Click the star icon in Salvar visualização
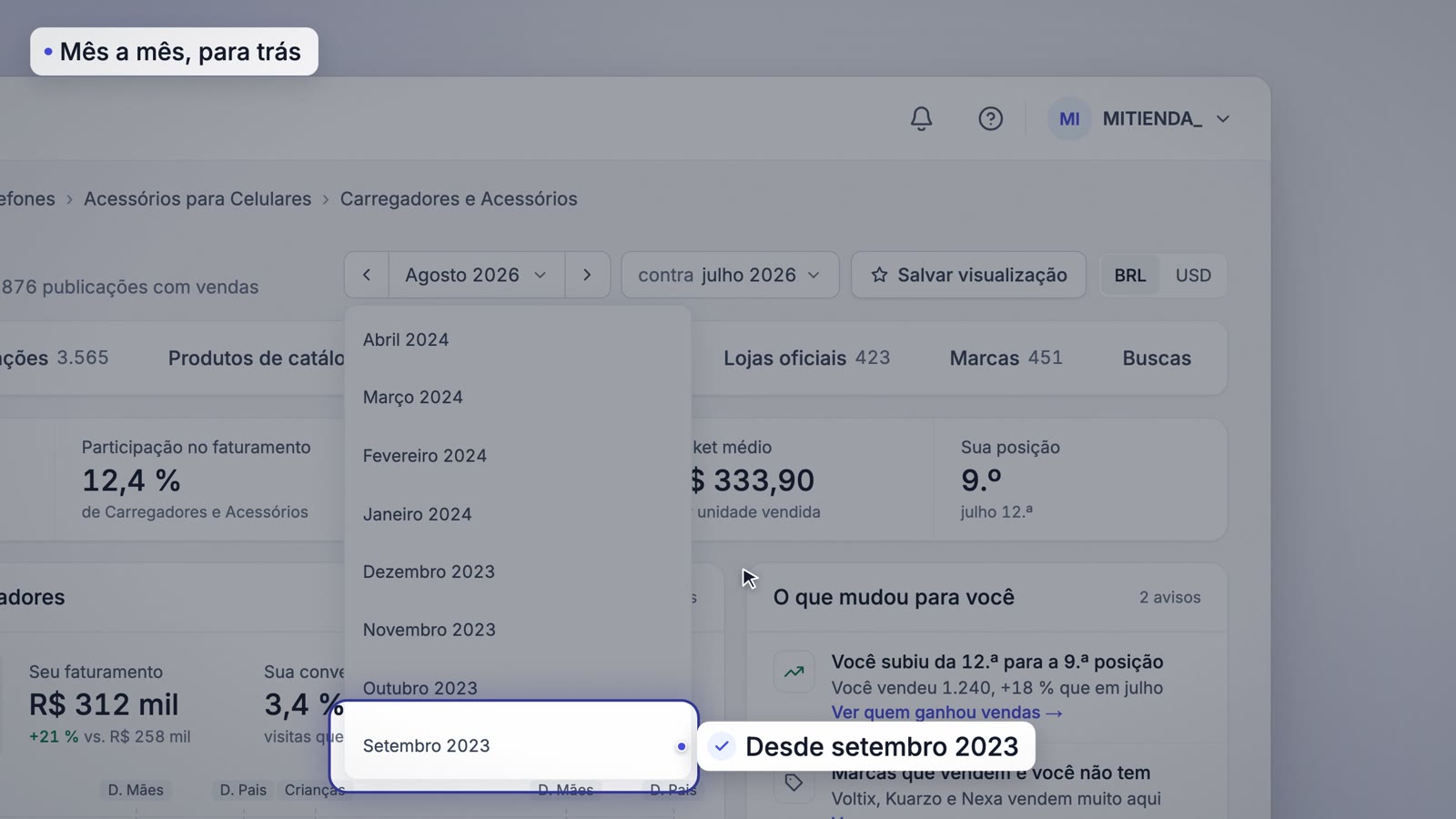The height and width of the screenshot is (819, 1456). (x=879, y=275)
